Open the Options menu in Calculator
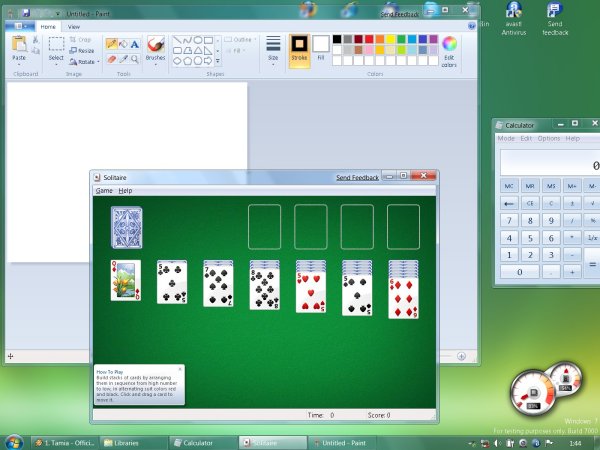The width and height of the screenshot is (600, 450). [x=549, y=138]
